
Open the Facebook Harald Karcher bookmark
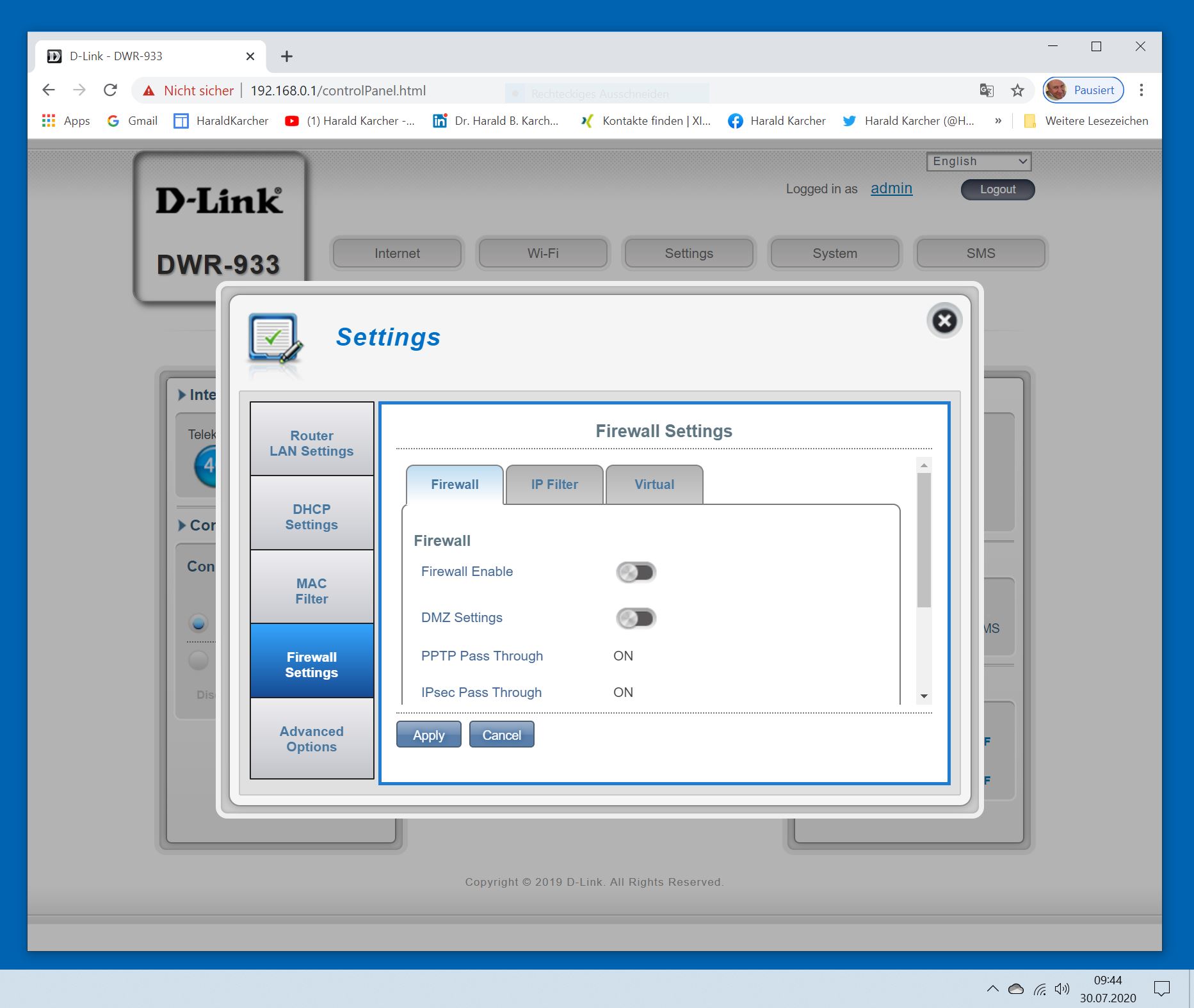(777, 121)
